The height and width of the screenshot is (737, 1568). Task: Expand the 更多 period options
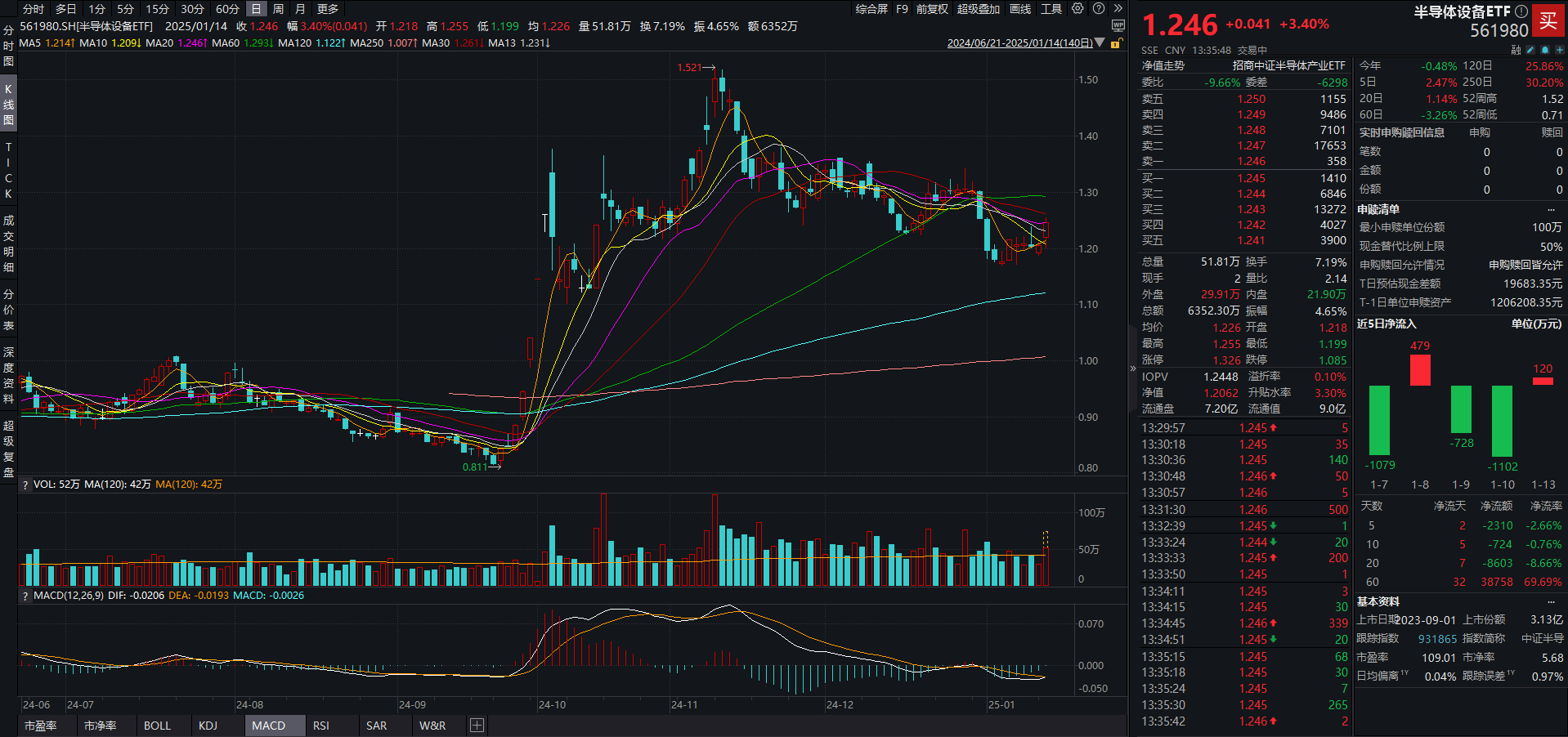[x=327, y=9]
